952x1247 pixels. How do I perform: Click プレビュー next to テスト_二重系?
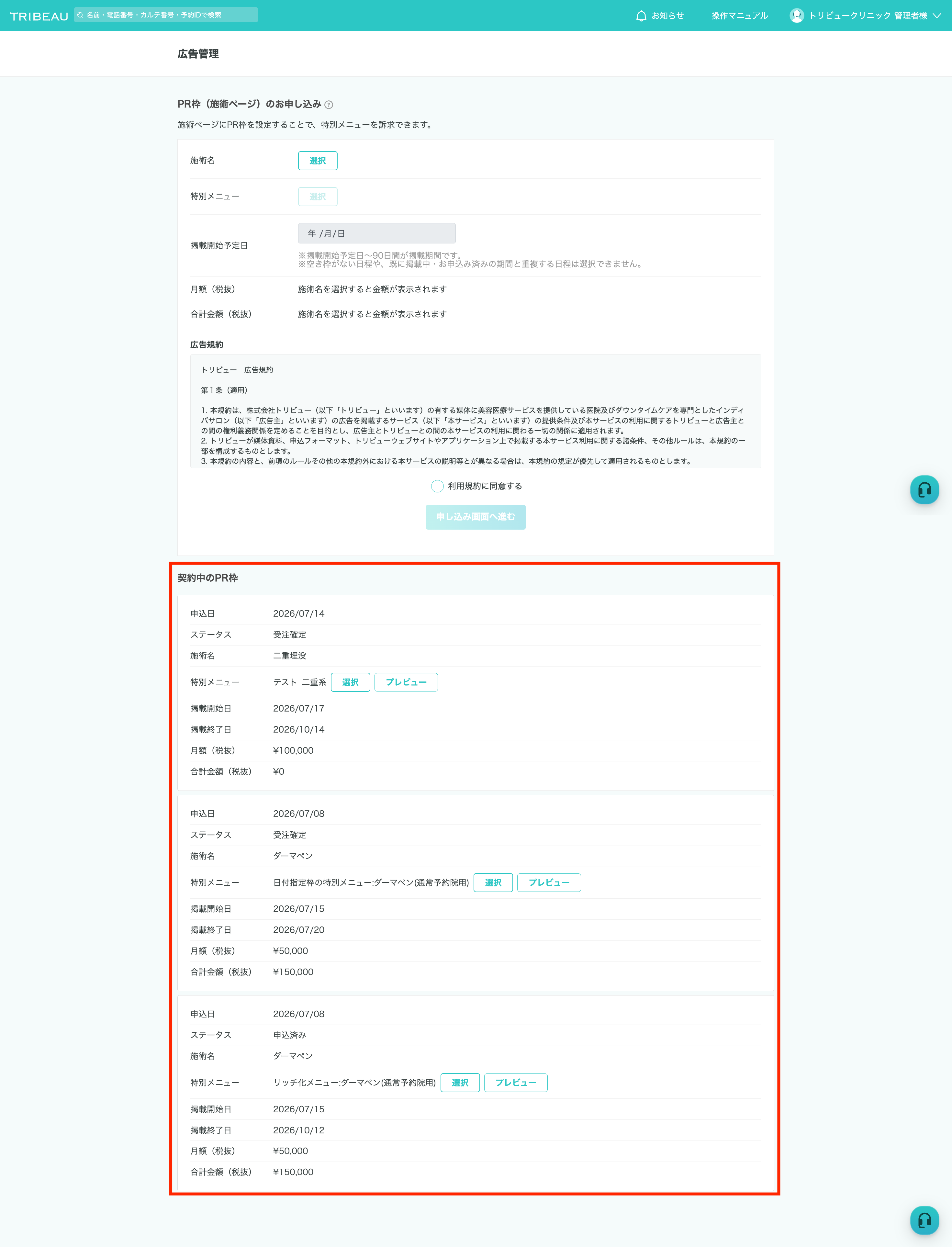406,682
